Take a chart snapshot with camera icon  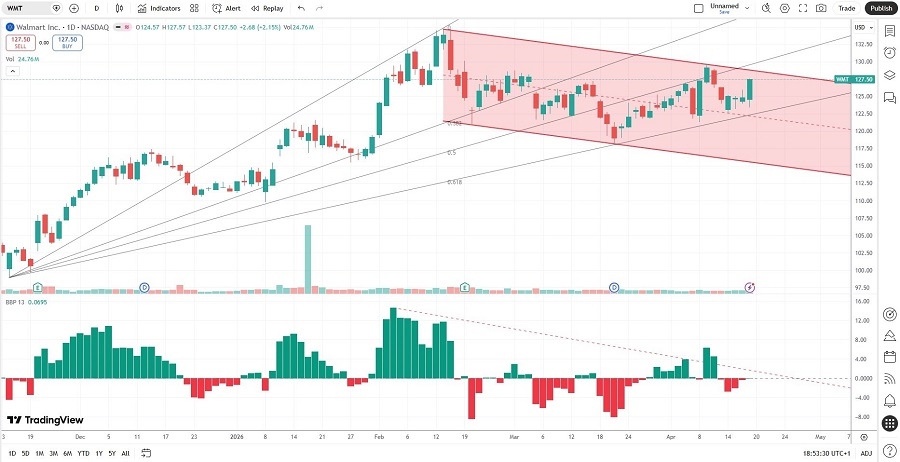tap(821, 8)
